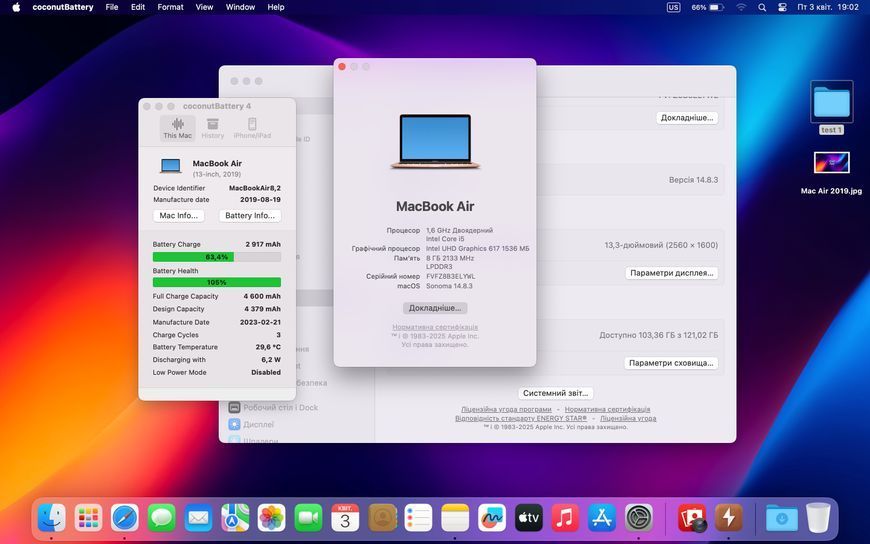Open the Downloads folder in the Dock
This screenshot has width=870, height=544.
click(782, 518)
